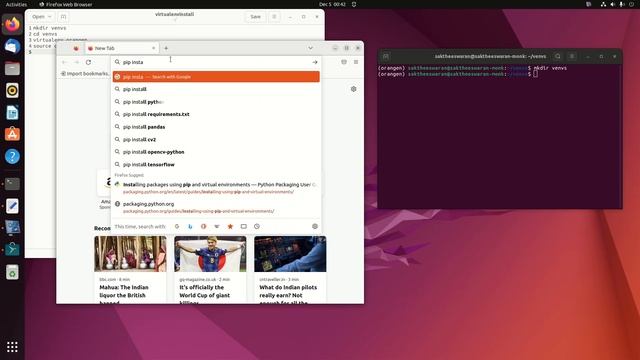Click Save in the text editor
640x360 pixels.
click(x=256, y=17)
